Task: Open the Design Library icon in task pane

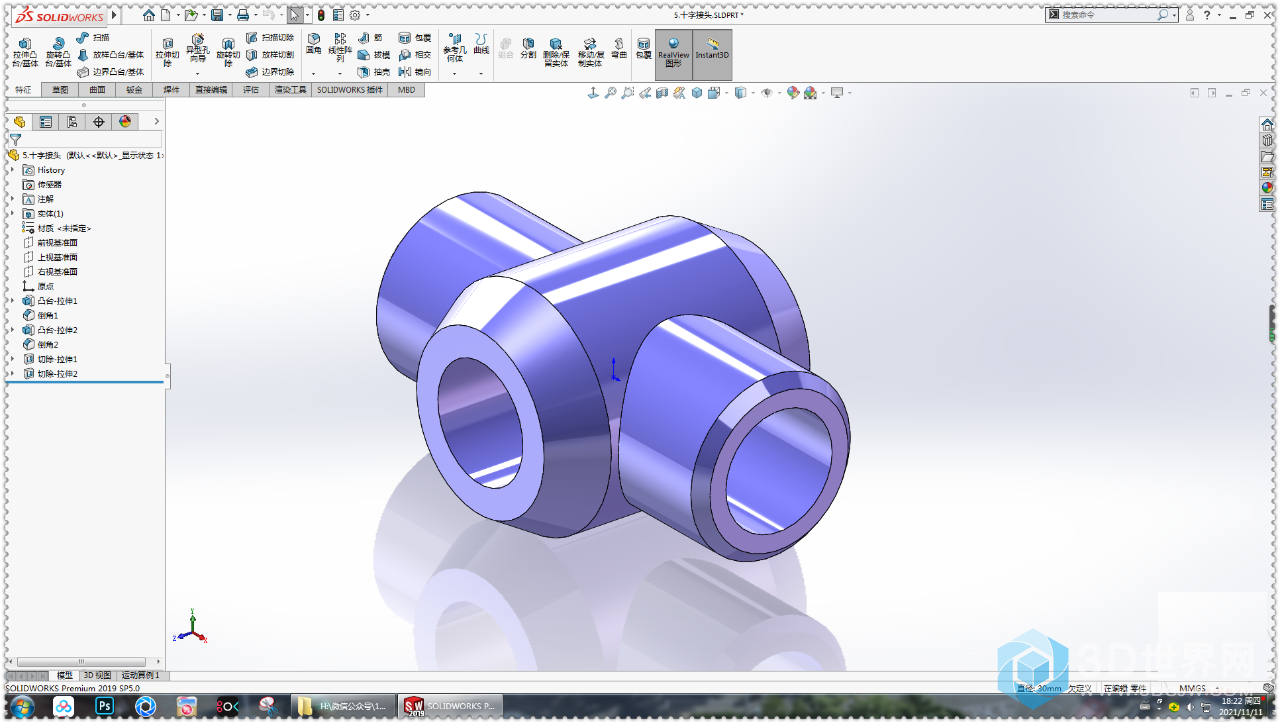Action: tap(1267, 141)
